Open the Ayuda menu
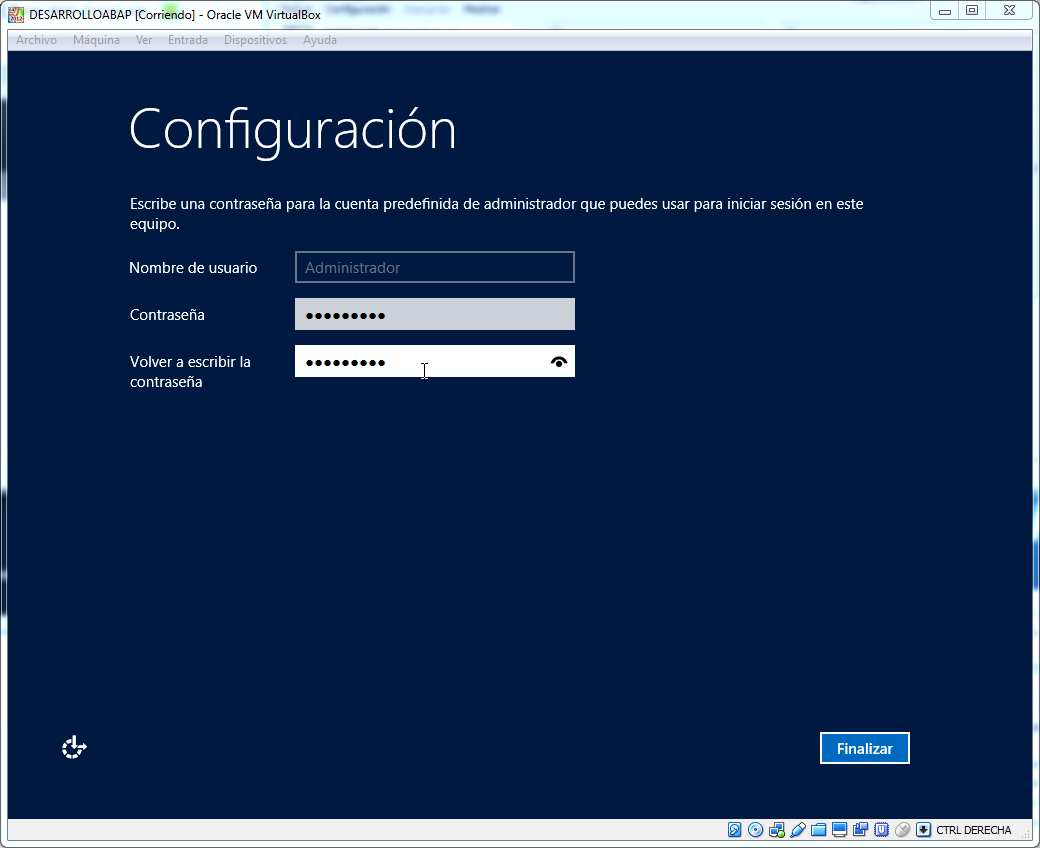Screen dimensions: 1040x848 point(320,40)
